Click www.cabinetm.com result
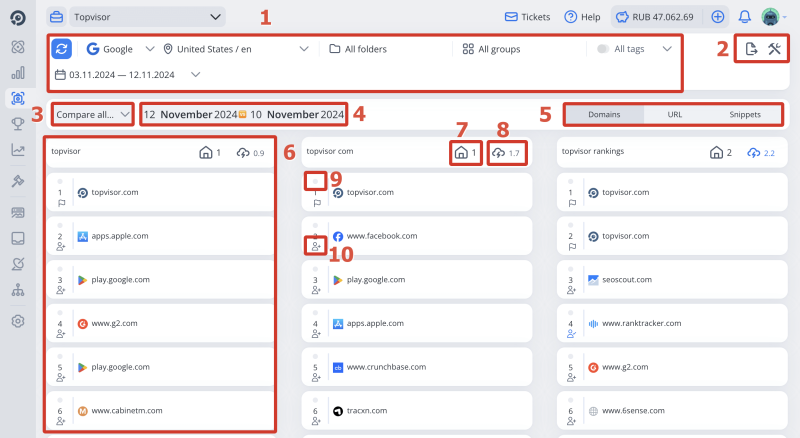Screen dimensions: 800x438 (x=127, y=410)
